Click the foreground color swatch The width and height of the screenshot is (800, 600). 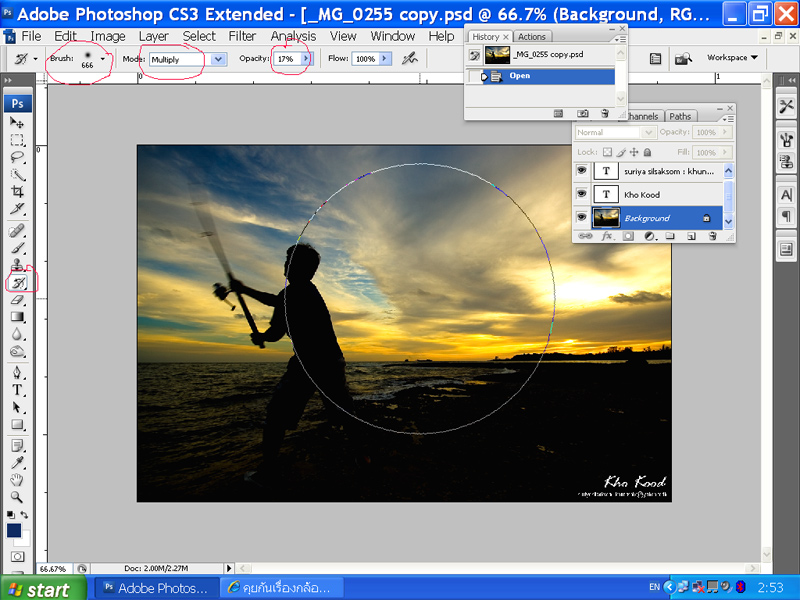click(14, 531)
